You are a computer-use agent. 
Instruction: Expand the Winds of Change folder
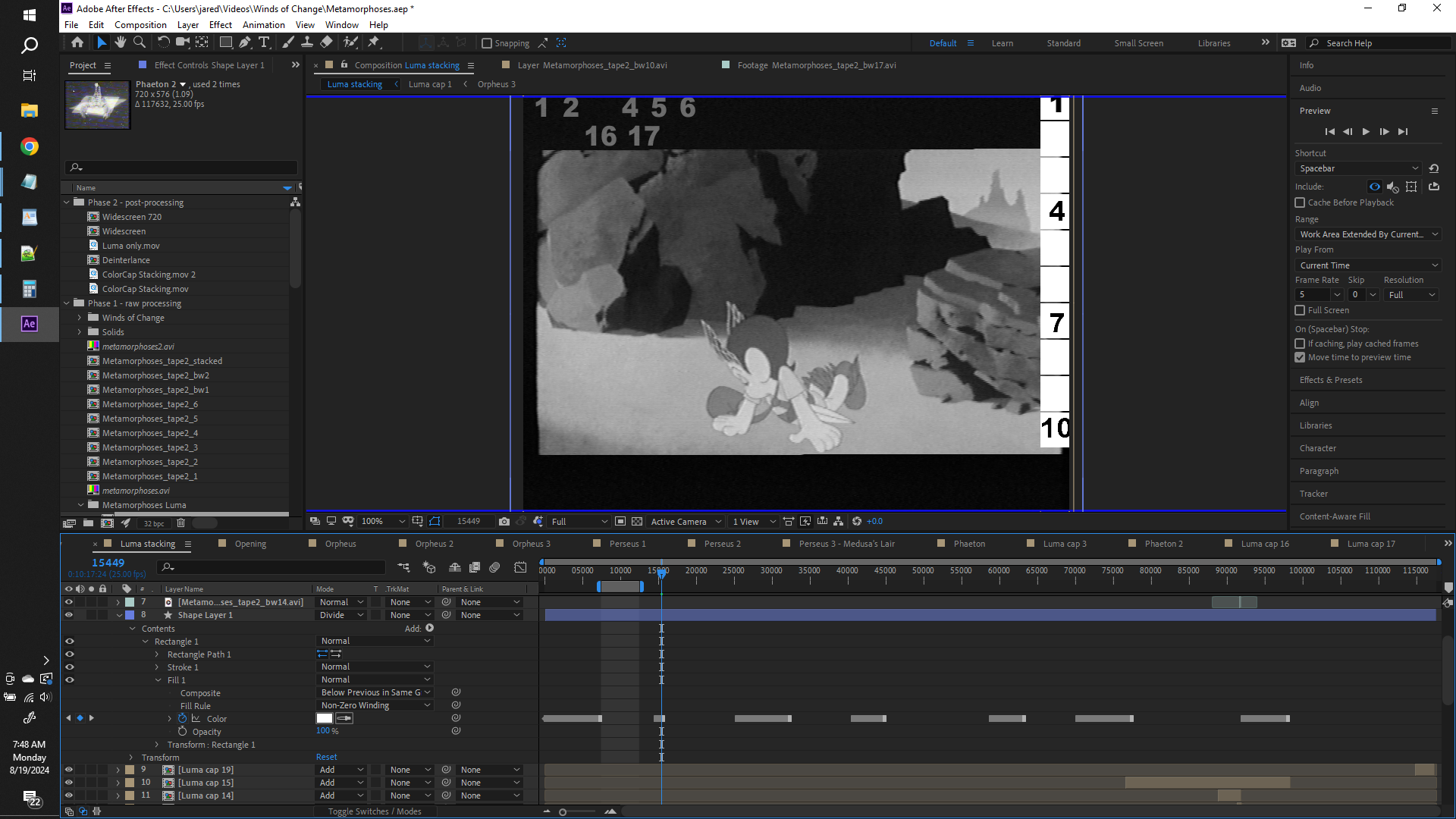point(80,318)
